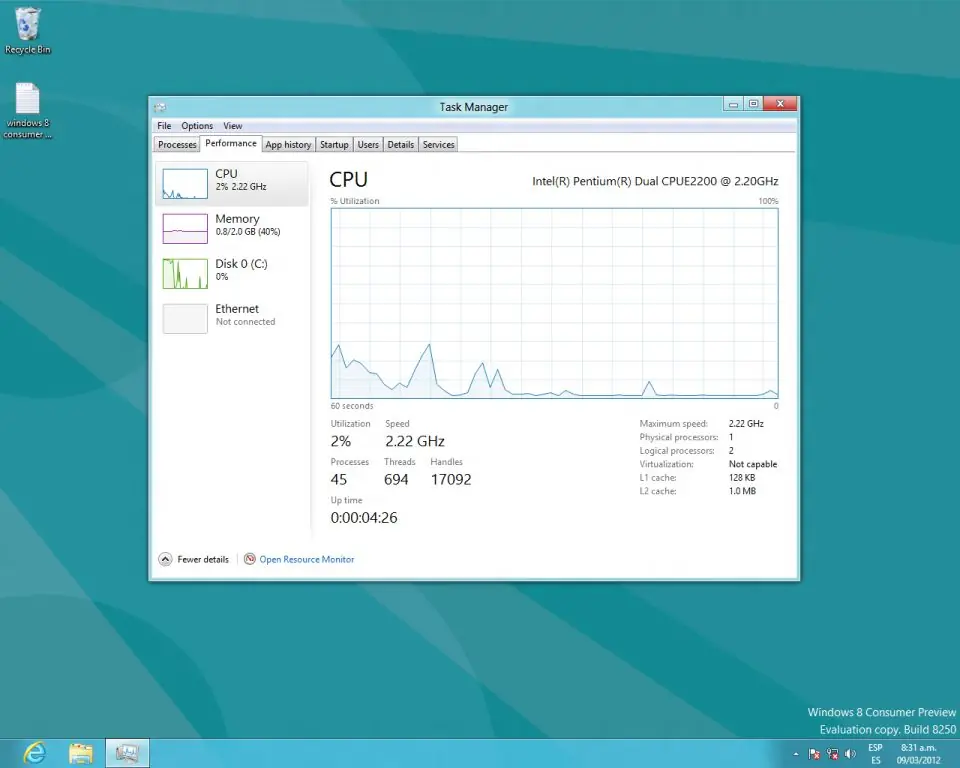Click the Handles value 17092
This screenshot has width=960, height=768.
(x=451, y=480)
